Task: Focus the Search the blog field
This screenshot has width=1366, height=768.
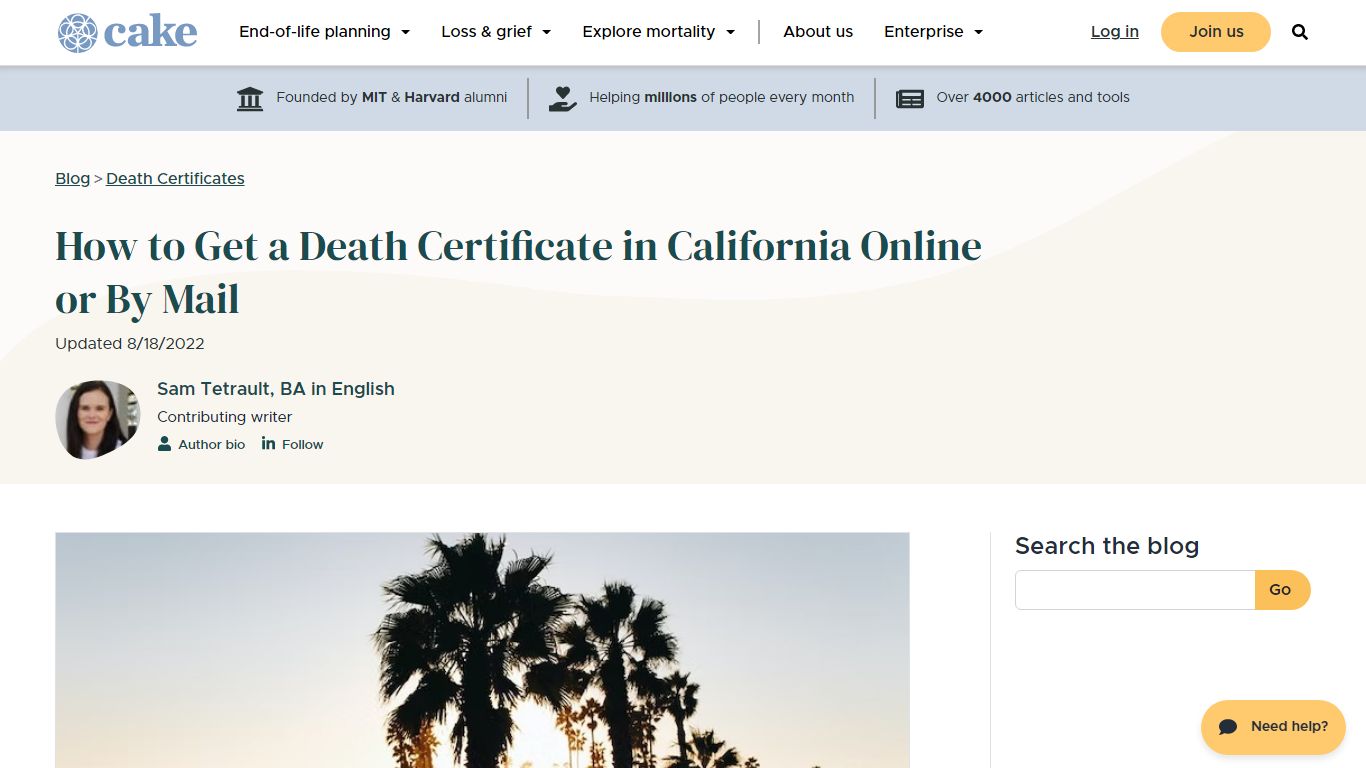Action: (1135, 590)
